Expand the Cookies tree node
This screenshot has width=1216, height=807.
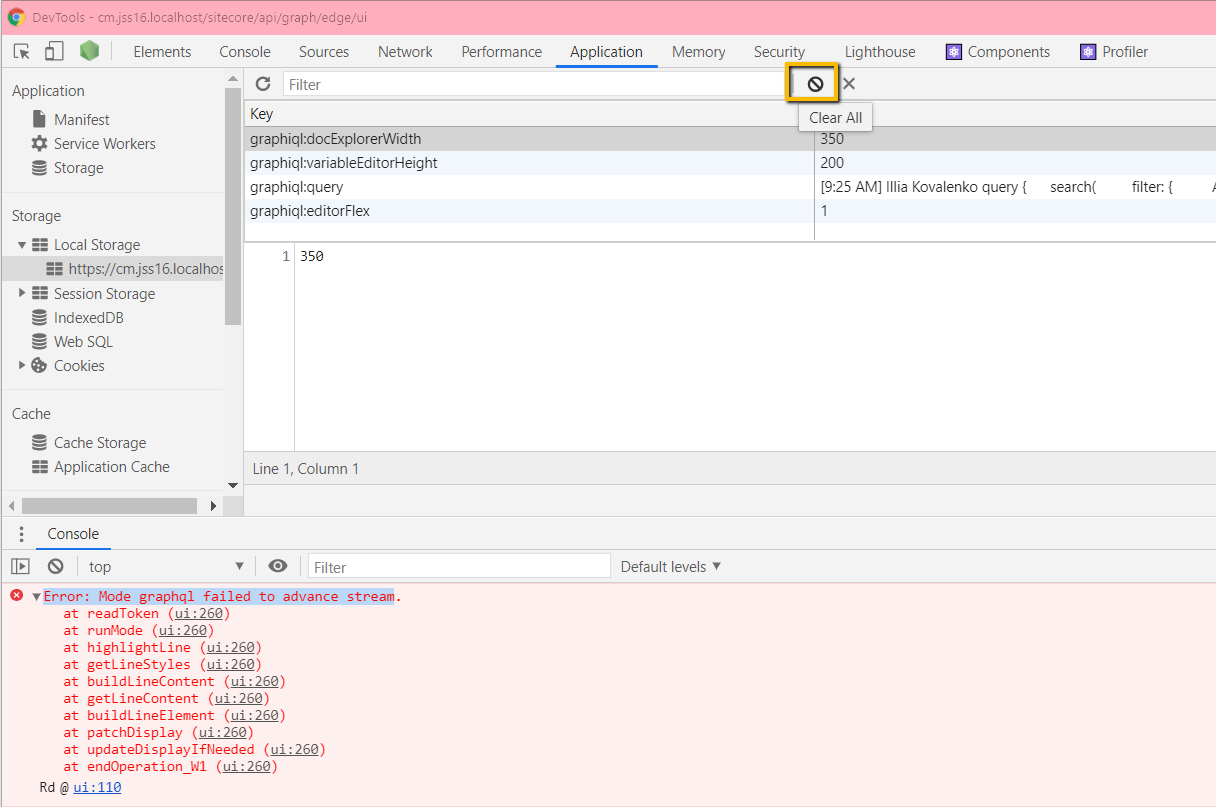(22, 365)
